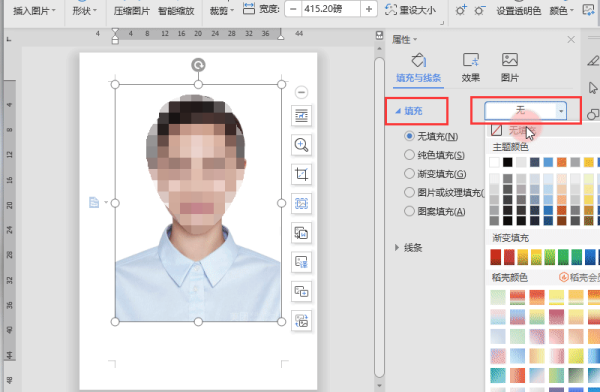Click 设置透明色 set transparent color
Image resolution: width=600 pixels, height=392 pixels.
(518, 11)
